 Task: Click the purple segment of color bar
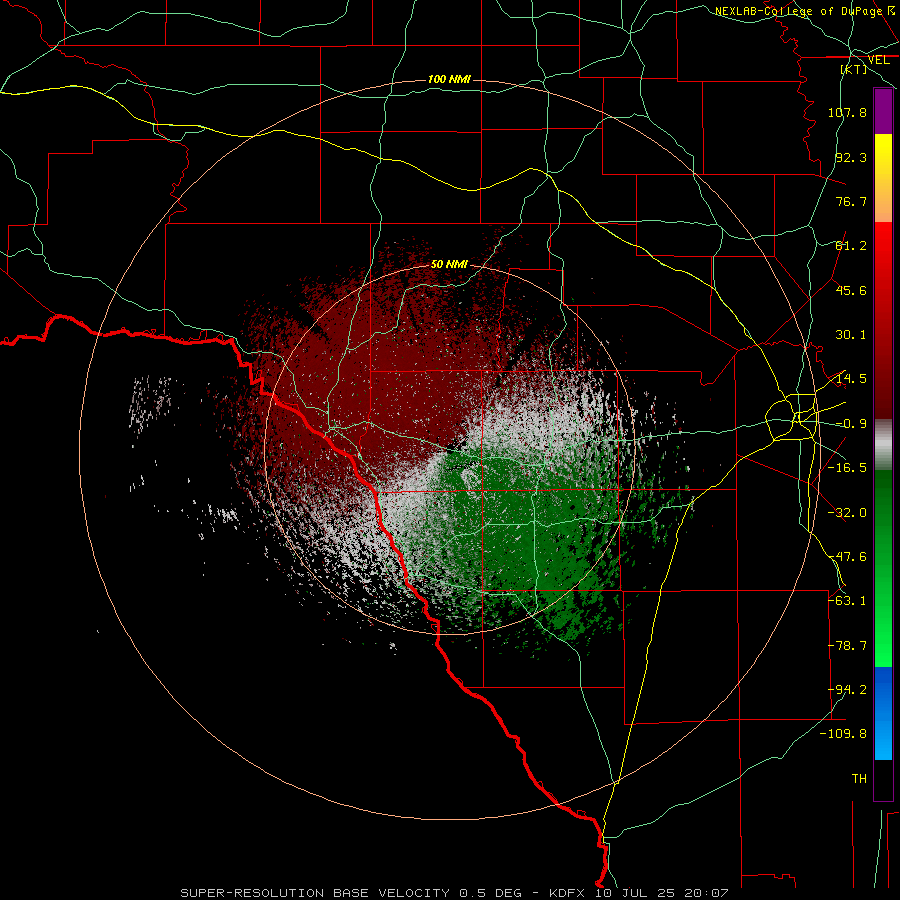point(883,111)
